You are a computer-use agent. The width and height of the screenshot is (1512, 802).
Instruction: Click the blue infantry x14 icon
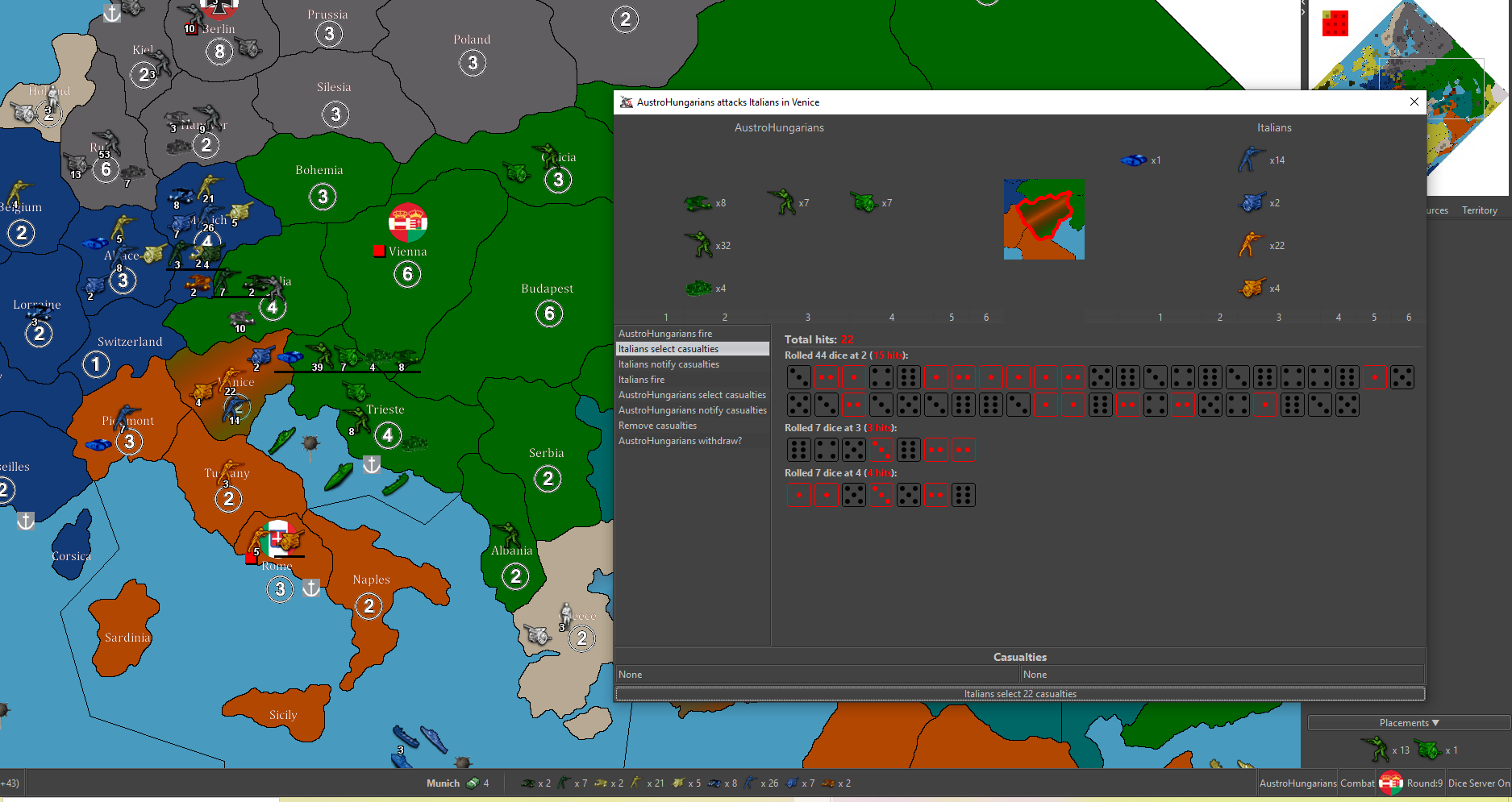1252,159
